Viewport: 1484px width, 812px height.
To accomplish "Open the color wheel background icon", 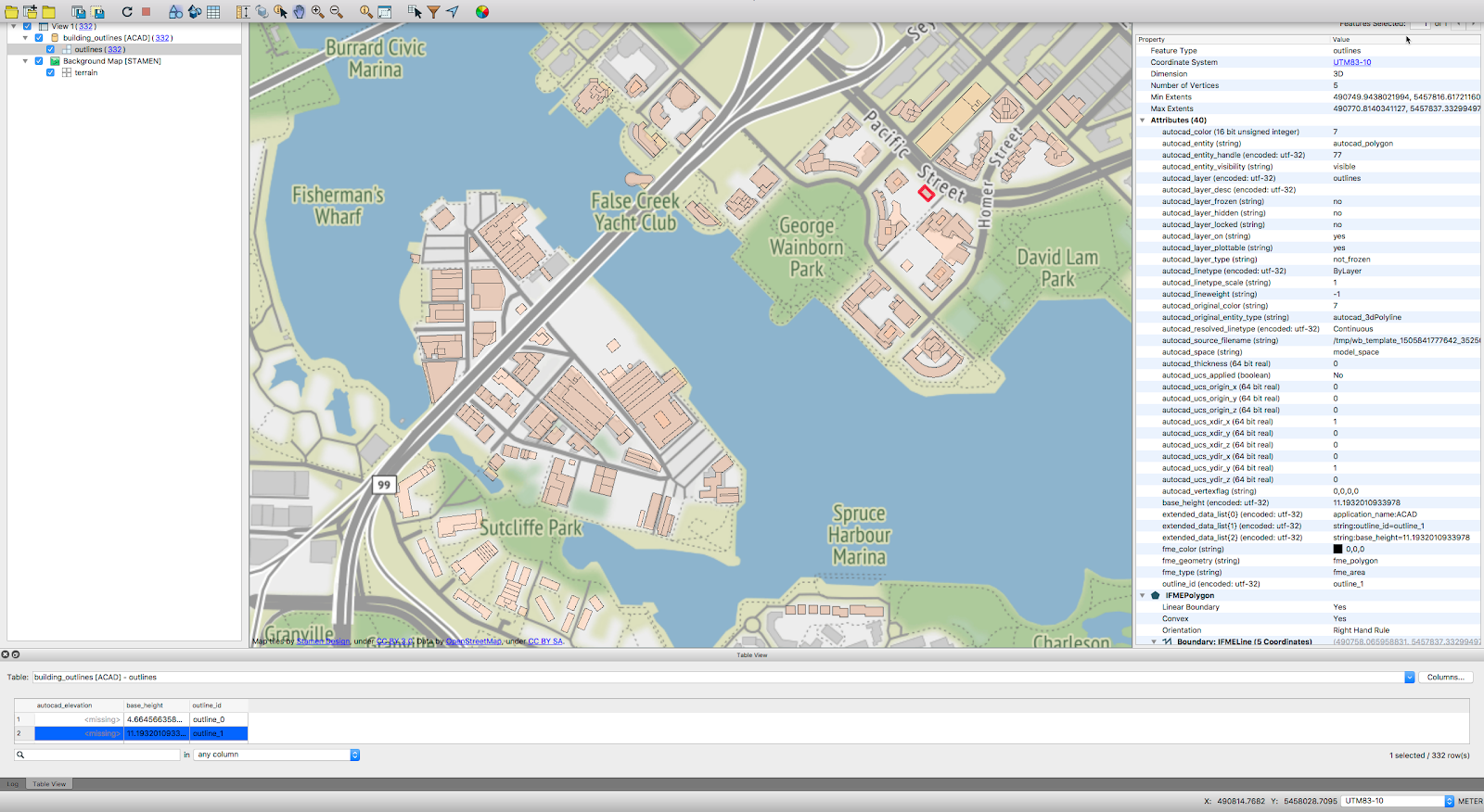I will (482, 12).
